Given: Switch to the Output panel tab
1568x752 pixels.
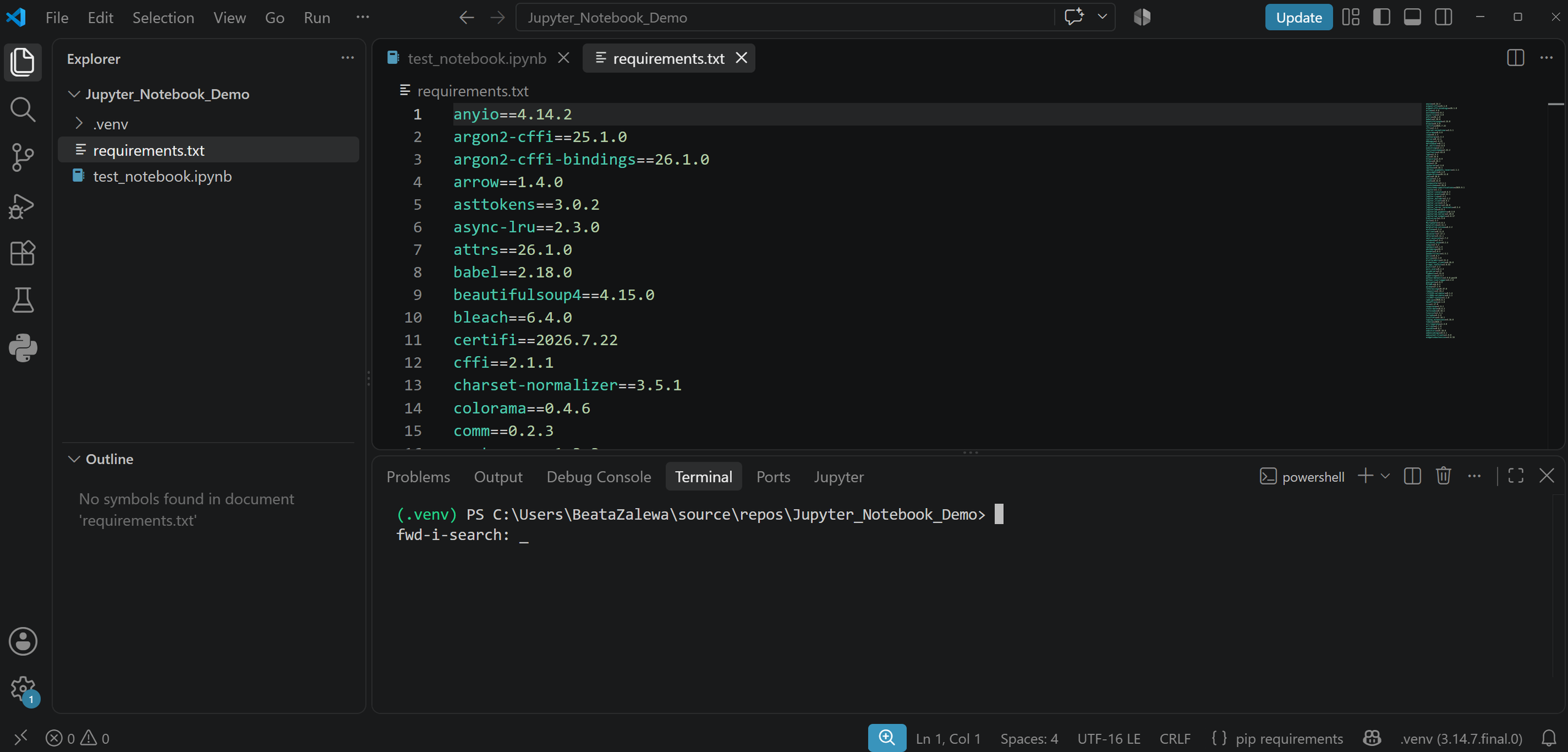Looking at the screenshot, I should pyautogui.click(x=498, y=476).
